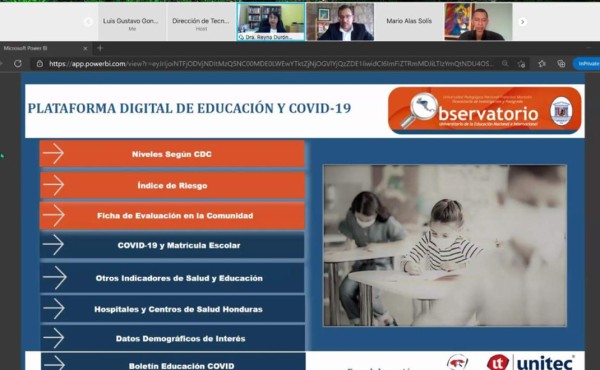Open the browser Favorites list icon
Image resolution: width=600 pixels, height=370 pixels.
click(542, 64)
